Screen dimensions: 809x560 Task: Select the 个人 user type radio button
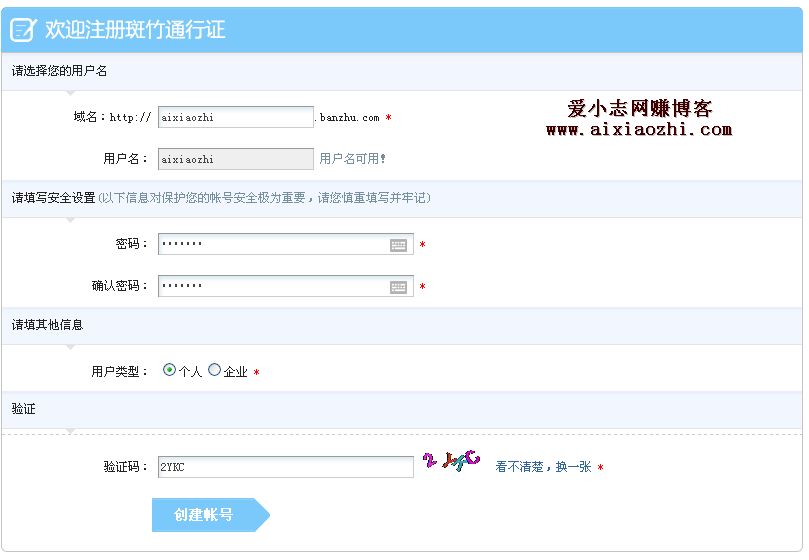click(x=169, y=370)
